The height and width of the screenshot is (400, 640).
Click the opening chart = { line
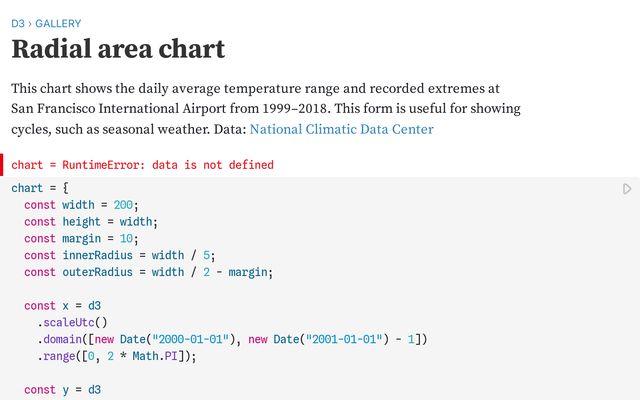coord(40,188)
